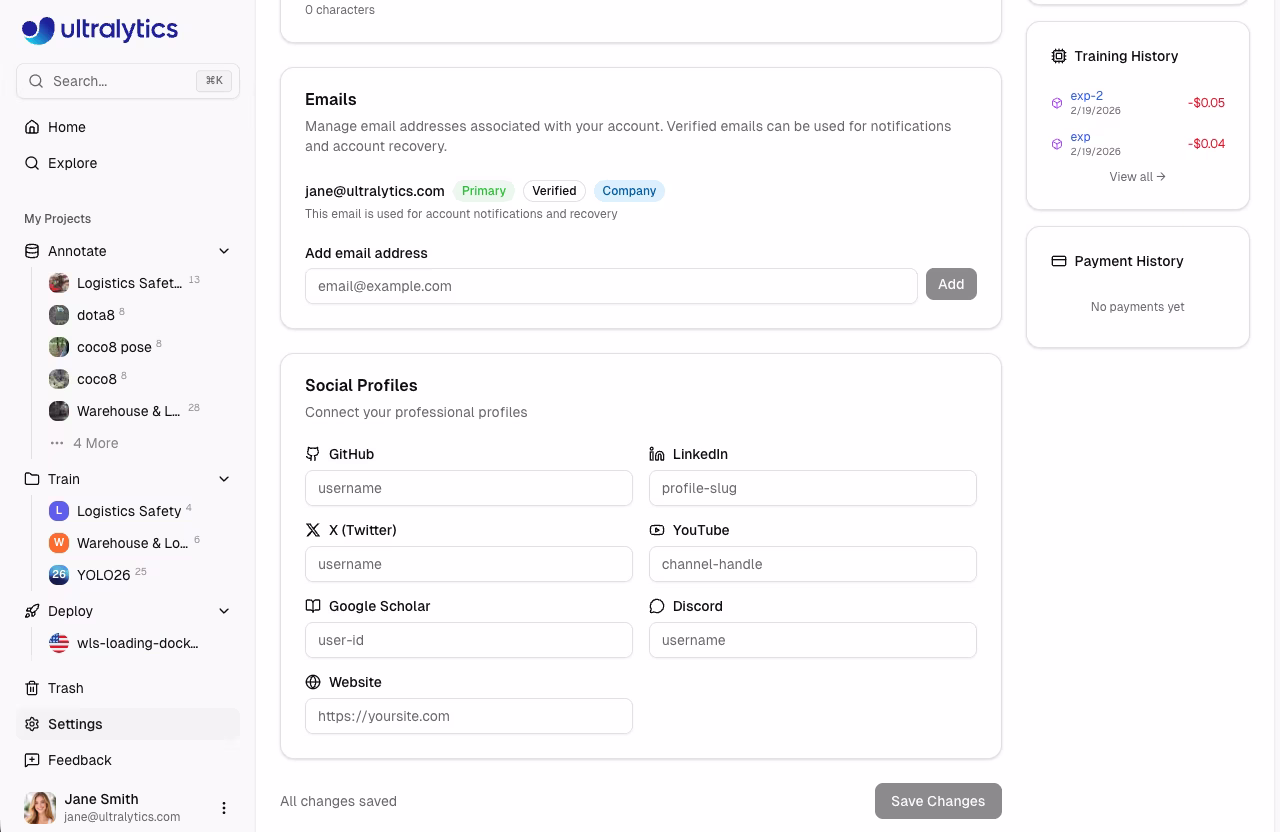Click the Ultralytics logo icon
The height and width of the screenshot is (832, 1280).
click(x=38, y=30)
